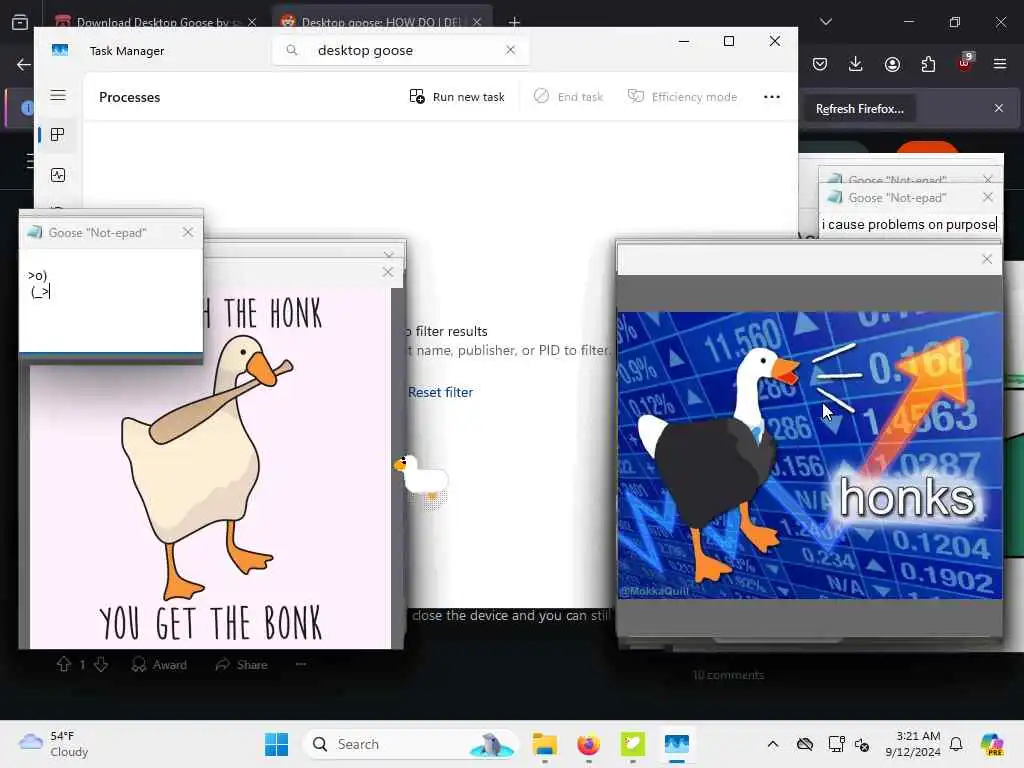Click the Pocket save icon
Screen dimensions: 1024x768
tap(820, 64)
